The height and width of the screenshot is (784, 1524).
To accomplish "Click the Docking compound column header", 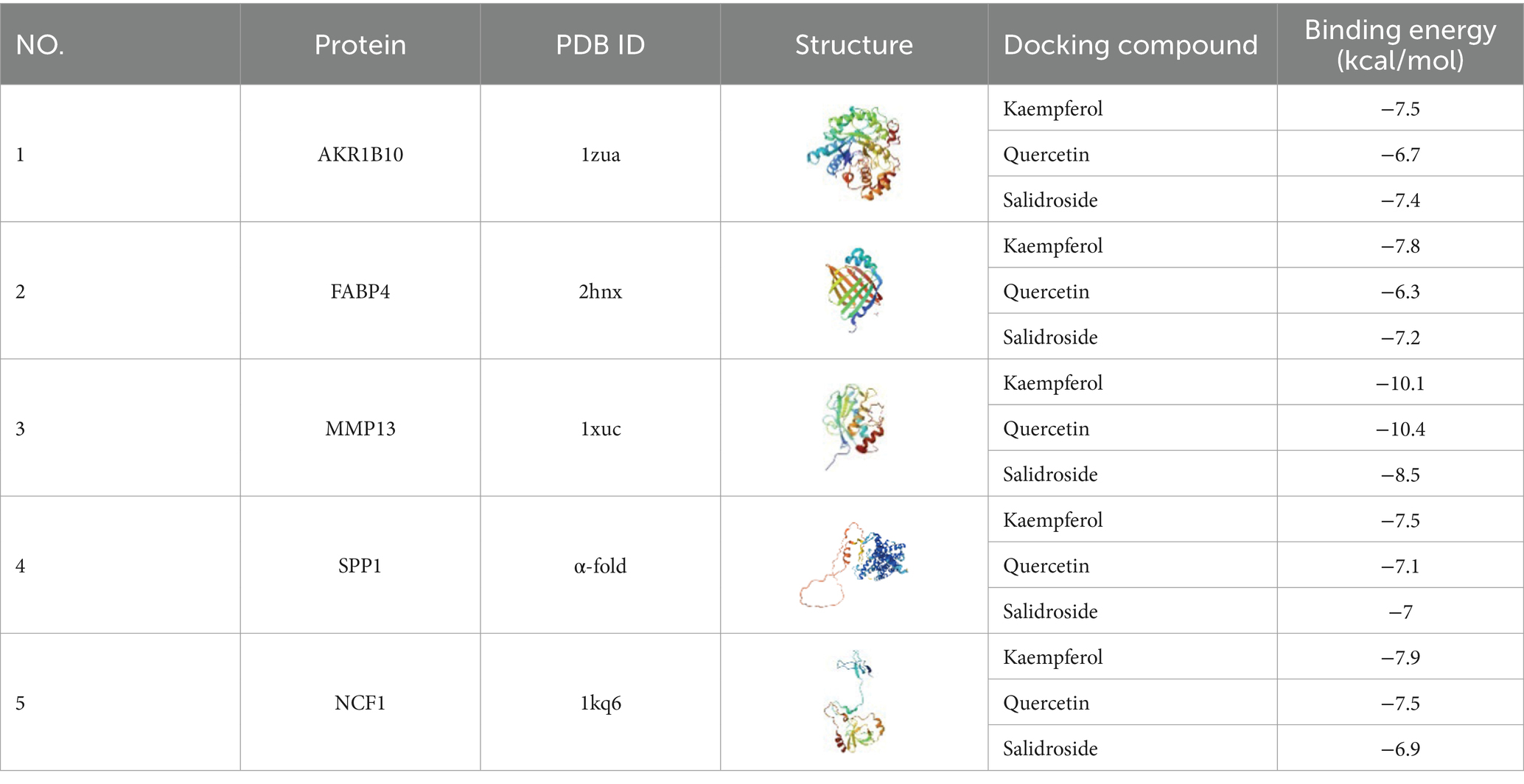I will pyautogui.click(x=1130, y=44).
